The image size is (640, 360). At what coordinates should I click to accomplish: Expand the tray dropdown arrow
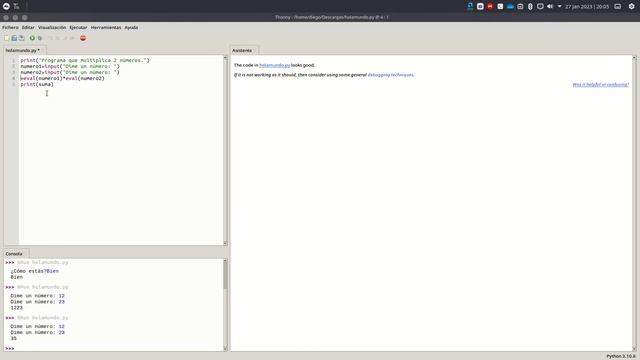(x=560, y=7)
